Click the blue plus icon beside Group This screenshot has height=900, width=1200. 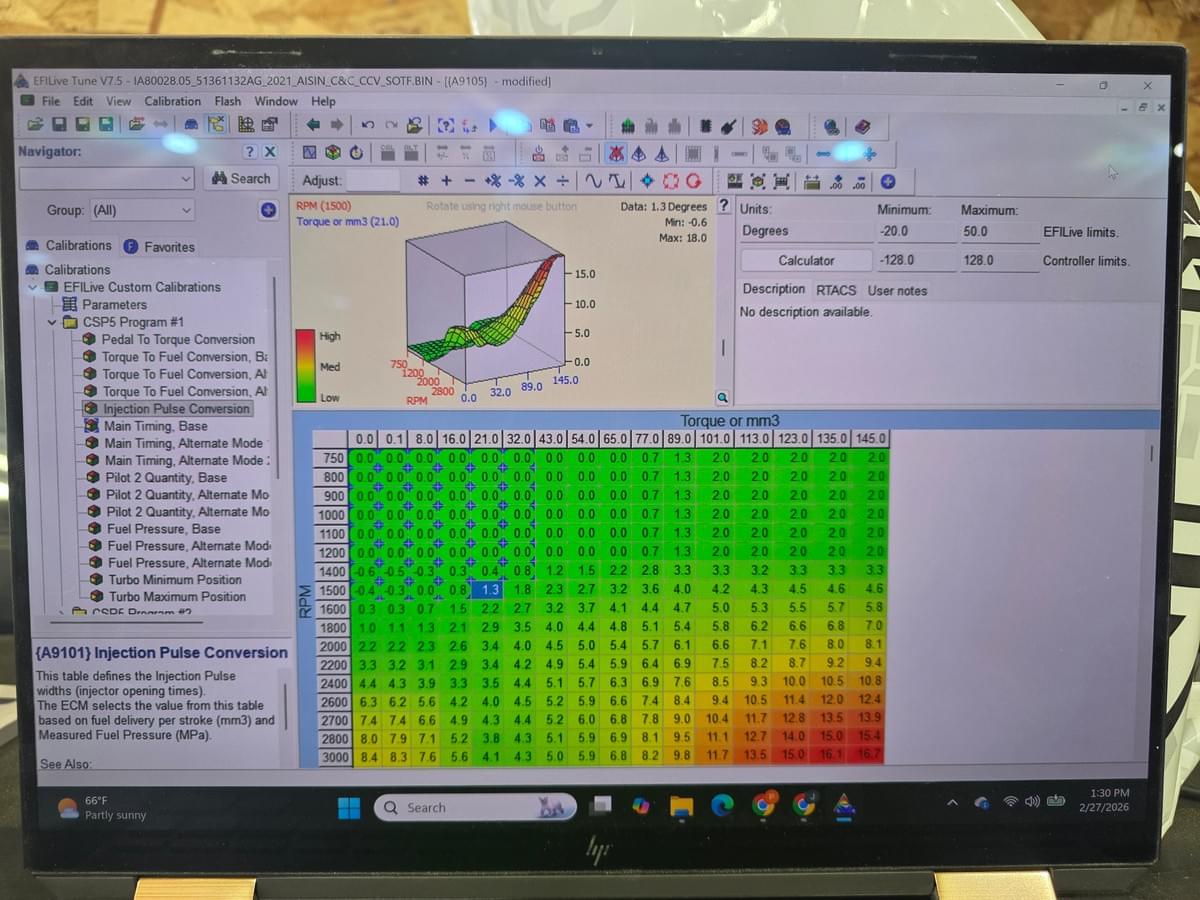coord(268,210)
